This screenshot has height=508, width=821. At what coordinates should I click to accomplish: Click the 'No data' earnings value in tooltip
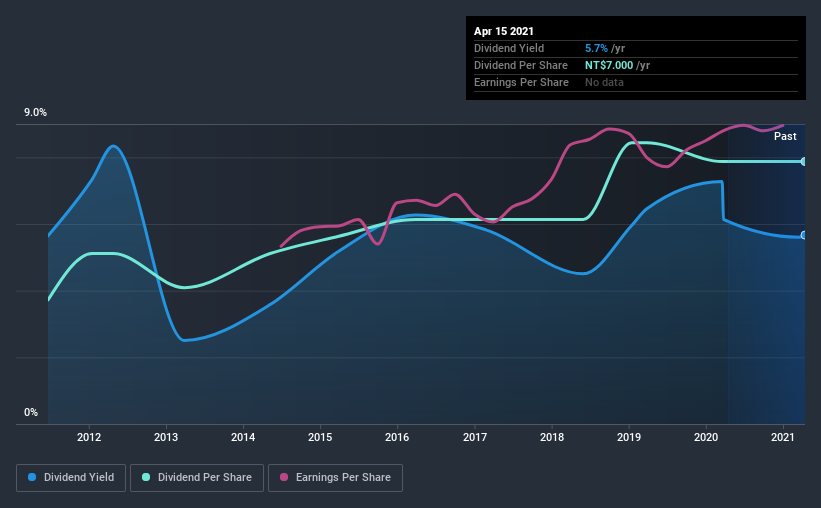click(x=604, y=82)
